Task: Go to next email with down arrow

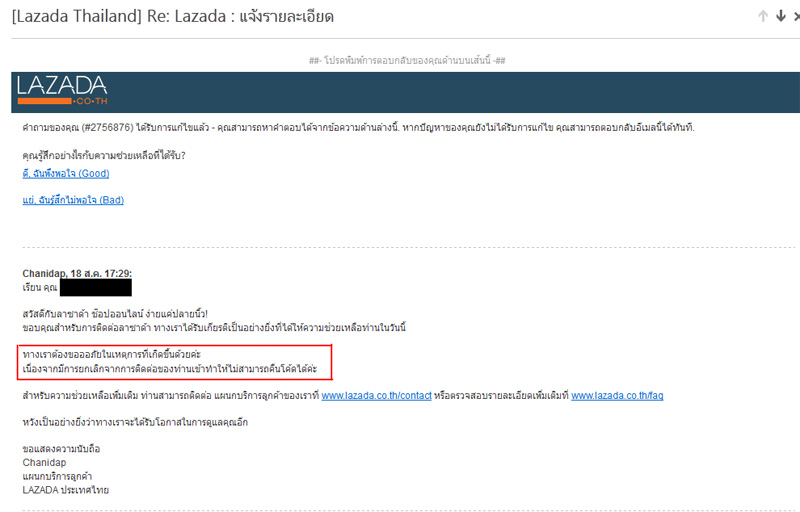Action: tap(781, 16)
